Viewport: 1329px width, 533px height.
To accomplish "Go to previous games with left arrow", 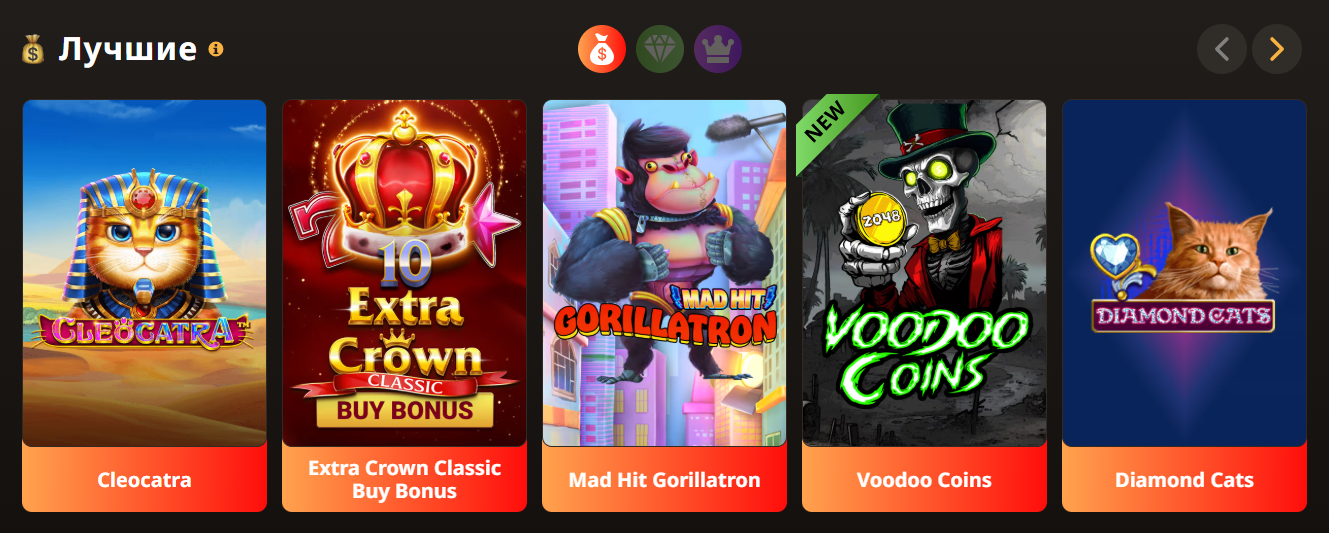I will pos(1222,49).
